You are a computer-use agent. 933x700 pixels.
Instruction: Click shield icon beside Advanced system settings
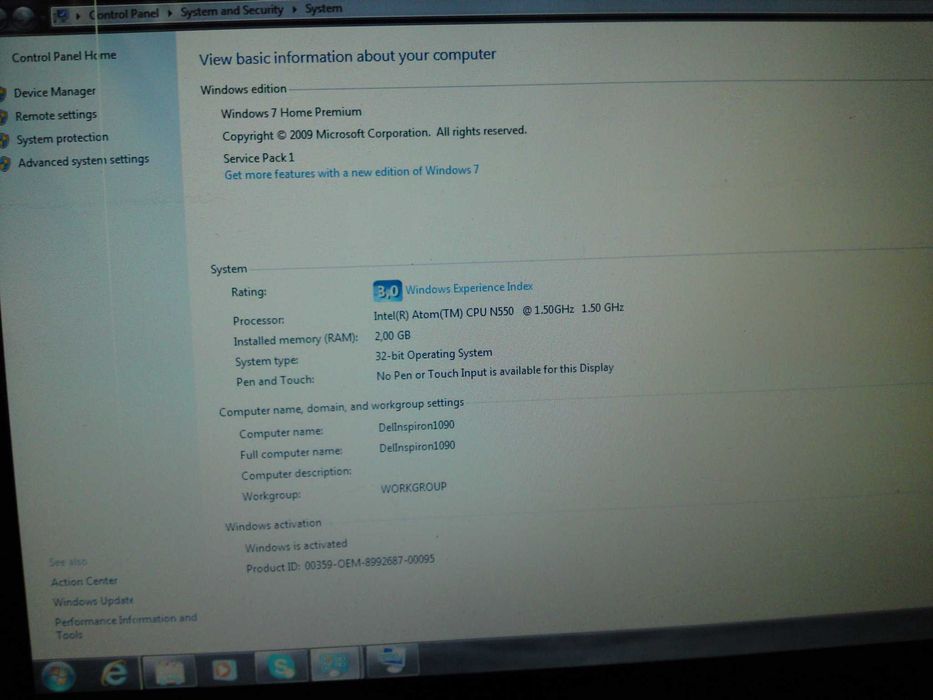click(x=5, y=164)
